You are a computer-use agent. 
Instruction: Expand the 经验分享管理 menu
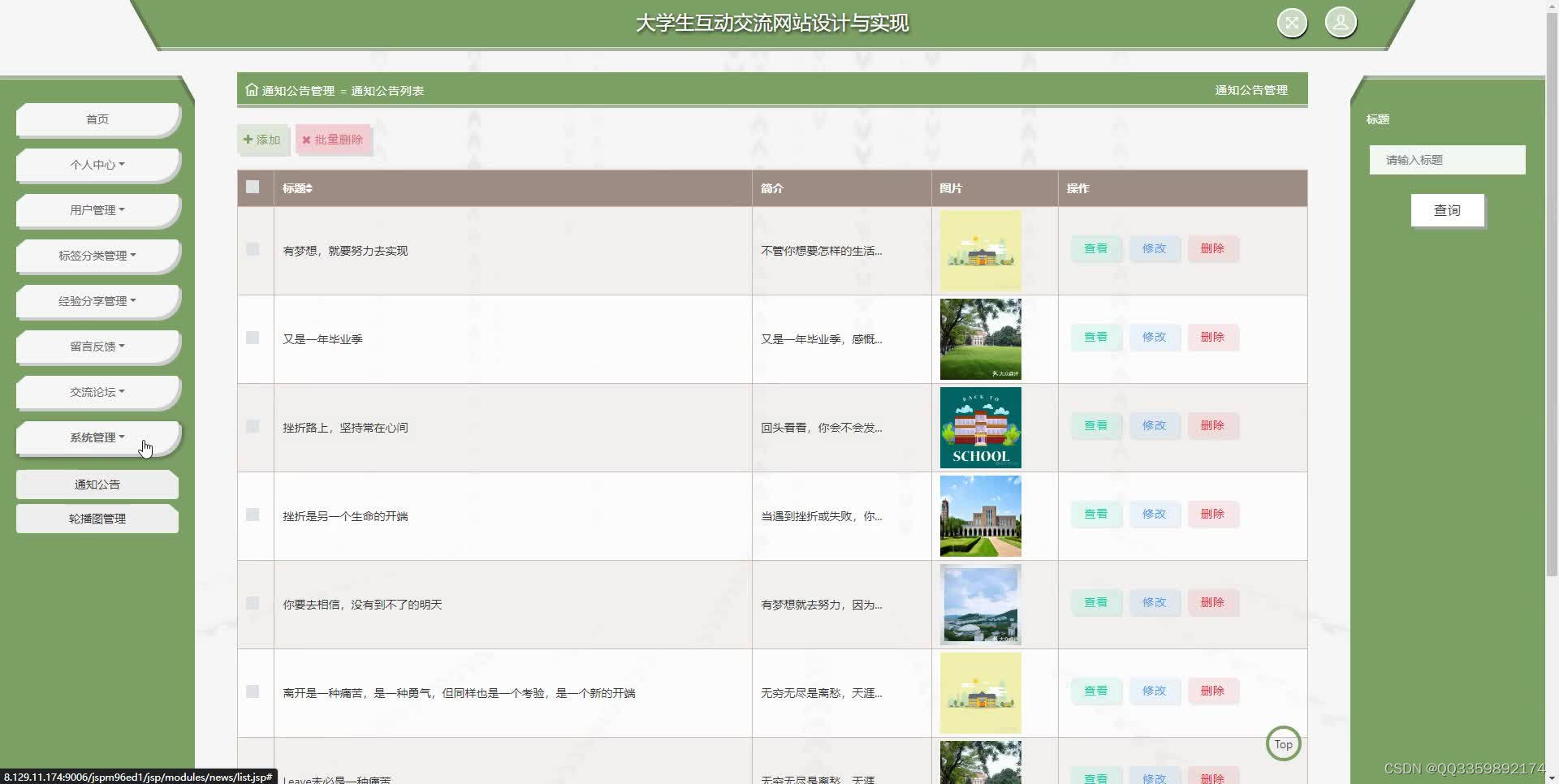point(97,301)
